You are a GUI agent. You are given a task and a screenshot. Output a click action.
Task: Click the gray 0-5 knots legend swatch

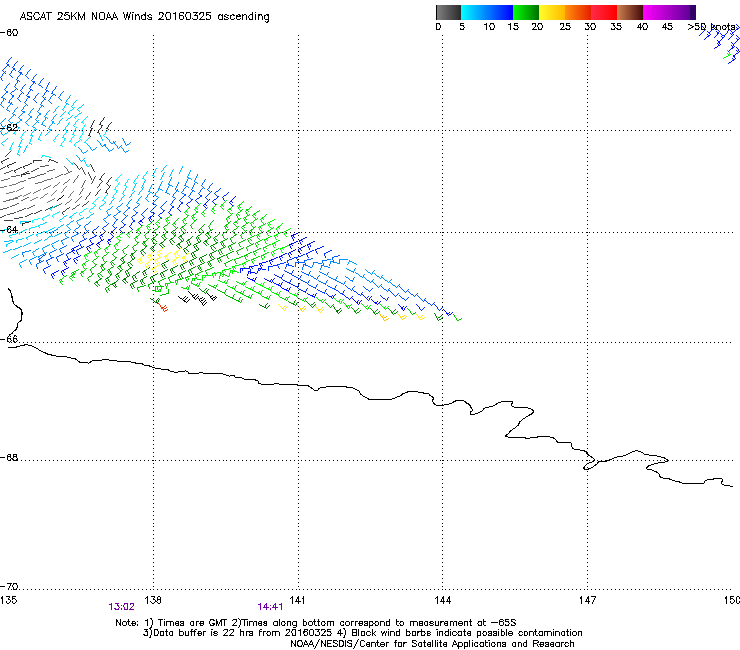pyautogui.click(x=448, y=12)
